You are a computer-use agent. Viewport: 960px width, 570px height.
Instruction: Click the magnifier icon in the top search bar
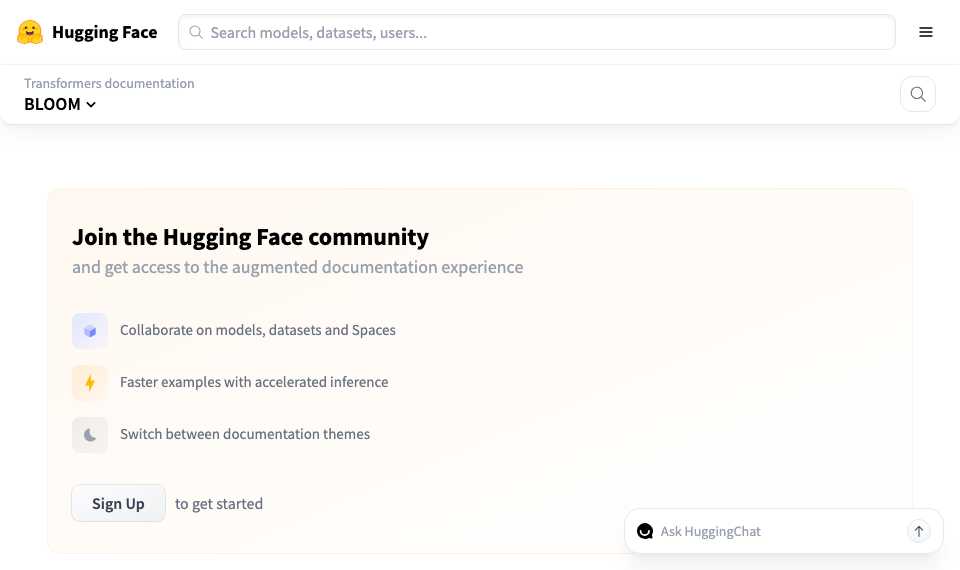tap(195, 32)
